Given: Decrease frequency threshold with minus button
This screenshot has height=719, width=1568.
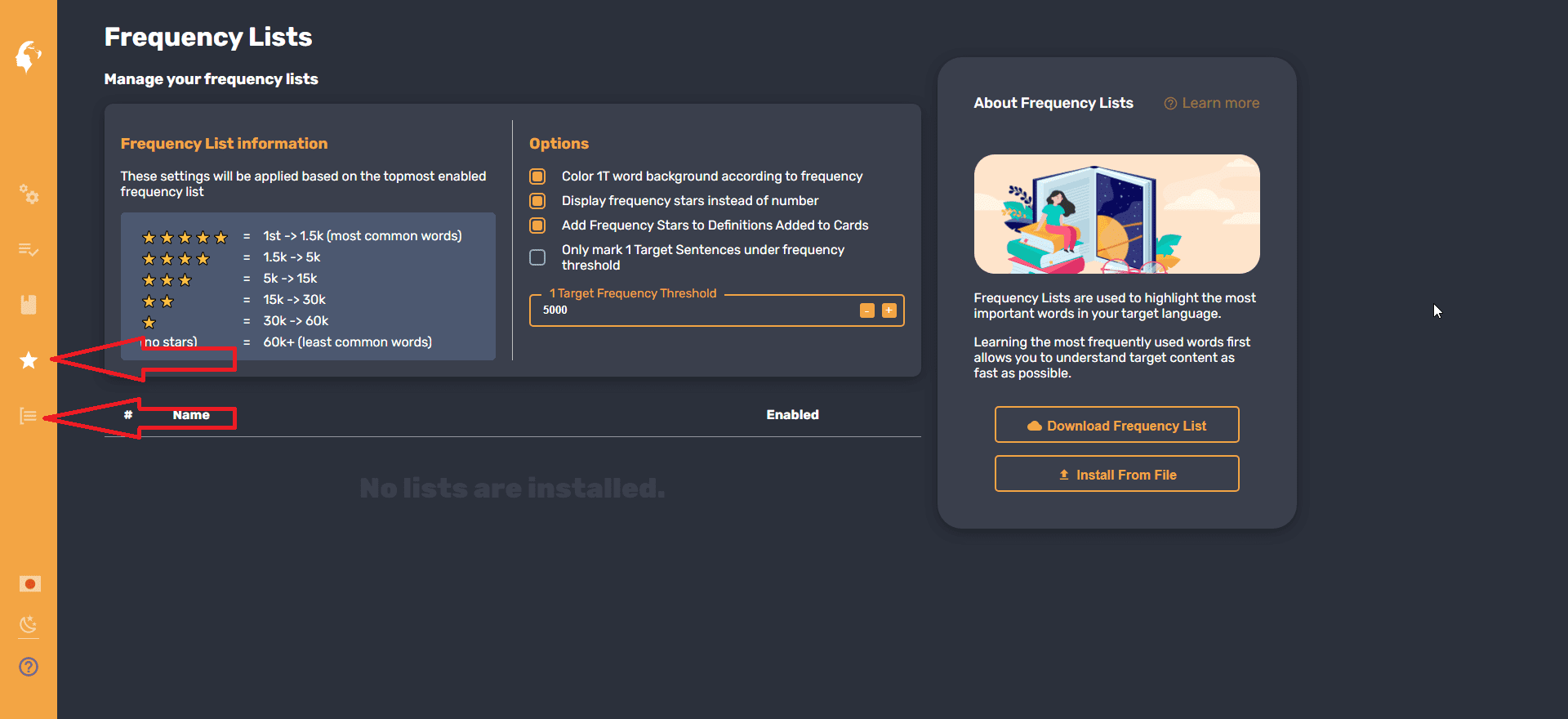Looking at the screenshot, I should [x=867, y=310].
